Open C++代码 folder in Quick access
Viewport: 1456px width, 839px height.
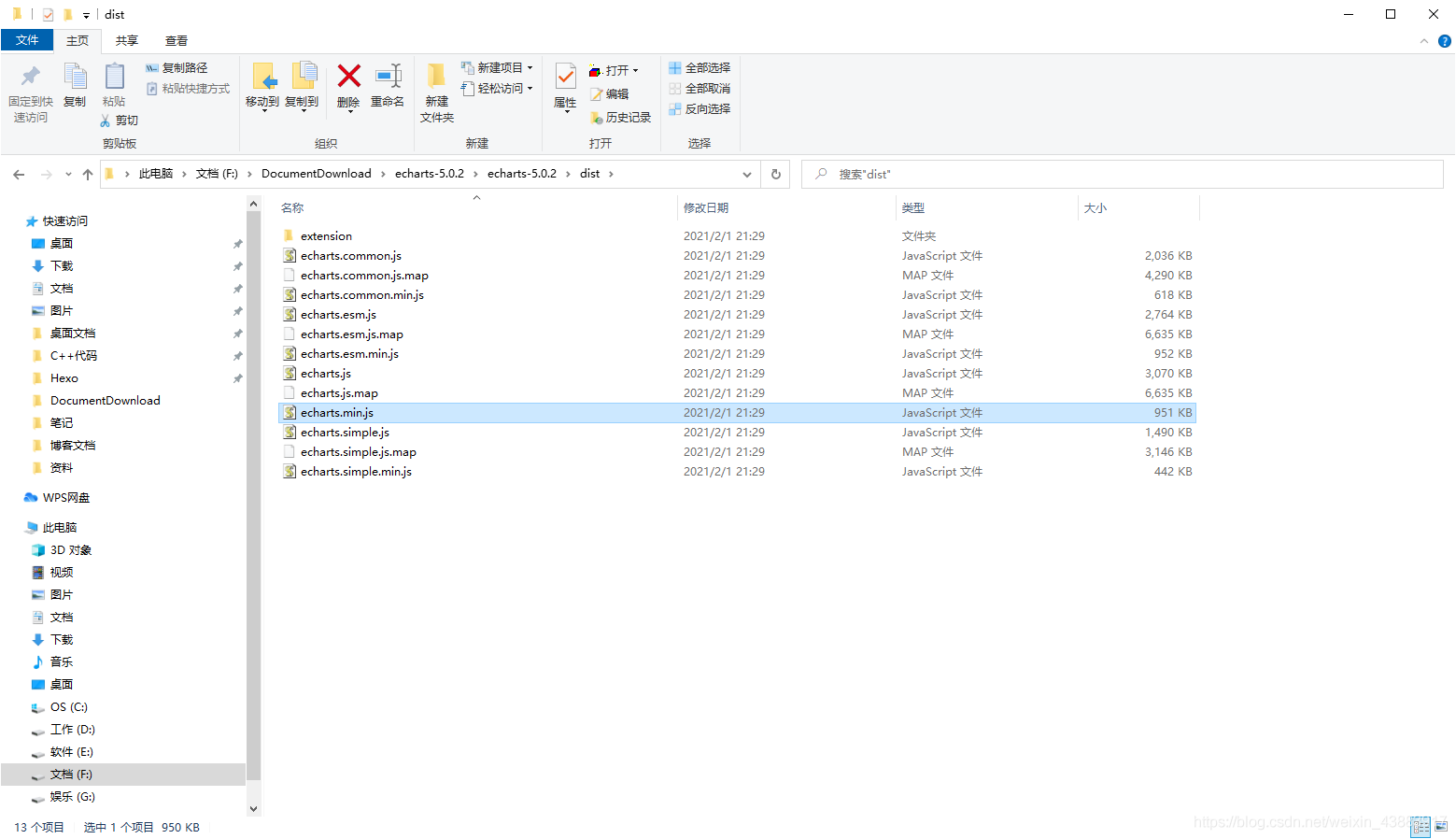pos(73,356)
